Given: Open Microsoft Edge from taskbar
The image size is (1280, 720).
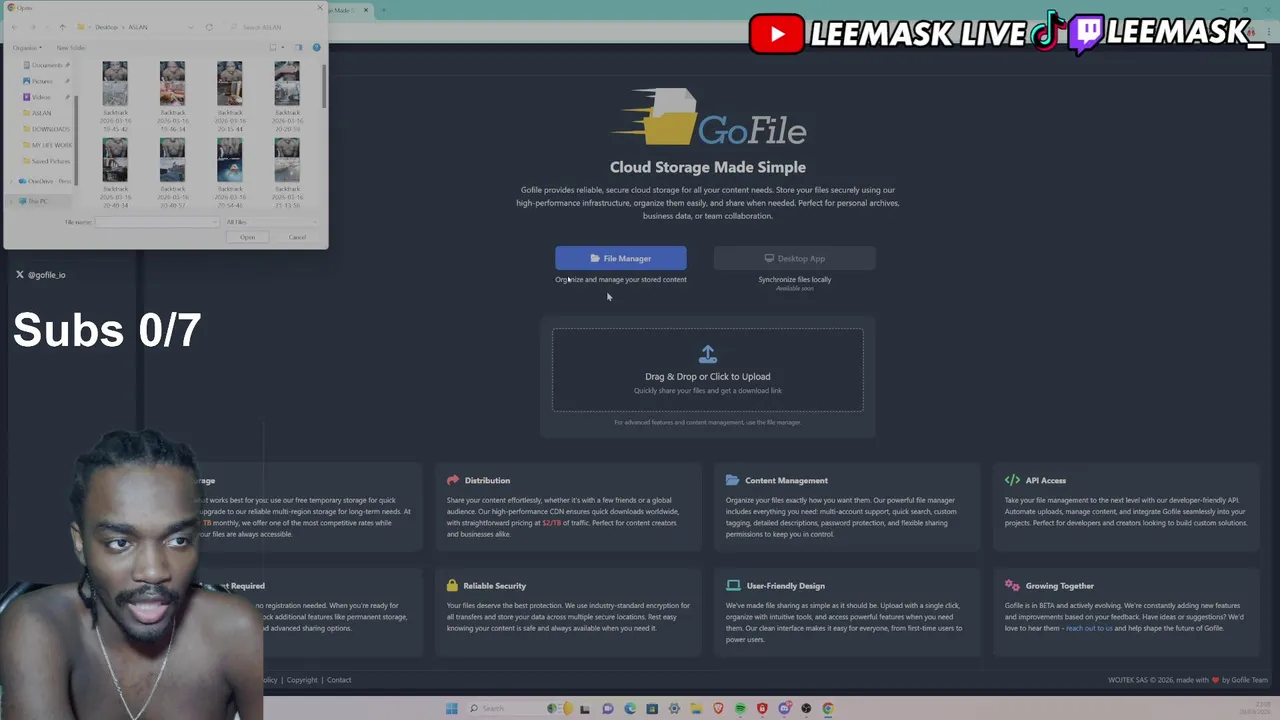Looking at the screenshot, I should 630,709.
